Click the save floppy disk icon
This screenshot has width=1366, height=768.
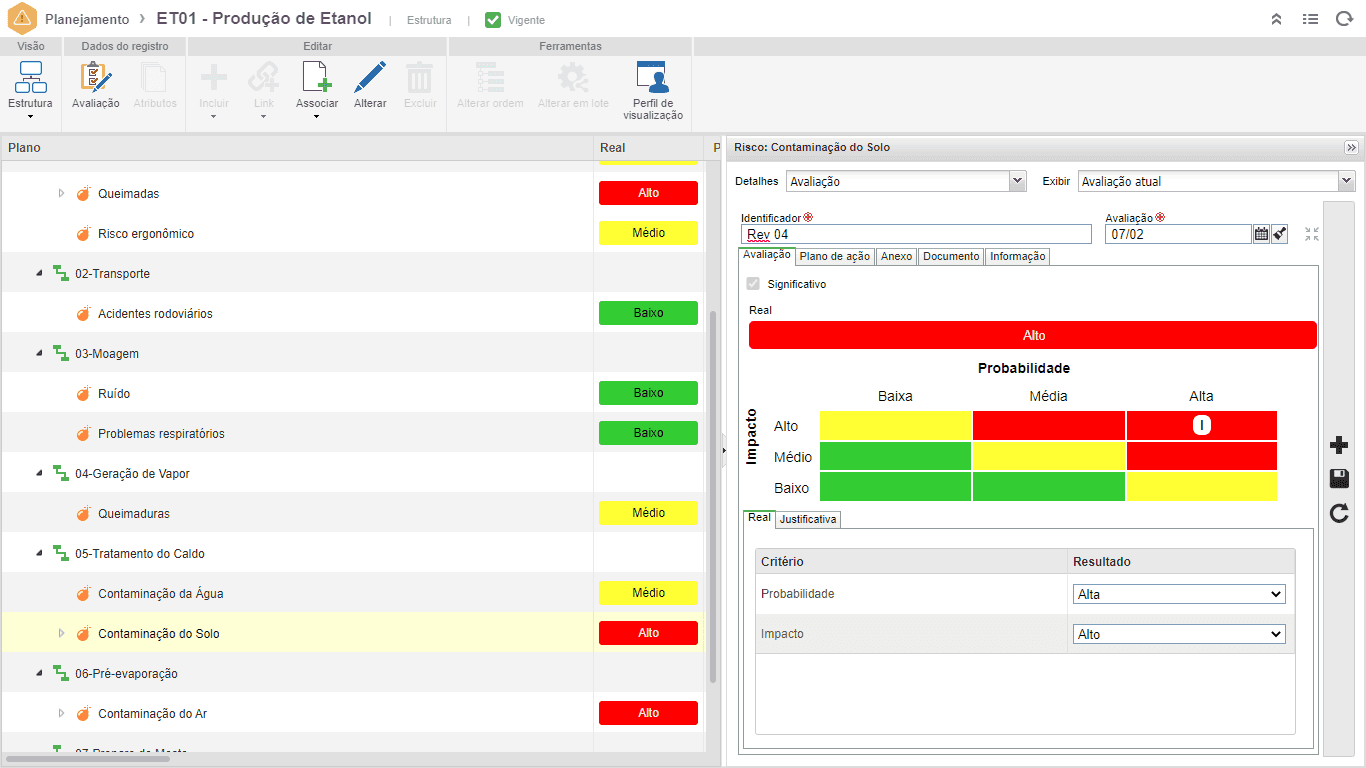pos(1339,479)
